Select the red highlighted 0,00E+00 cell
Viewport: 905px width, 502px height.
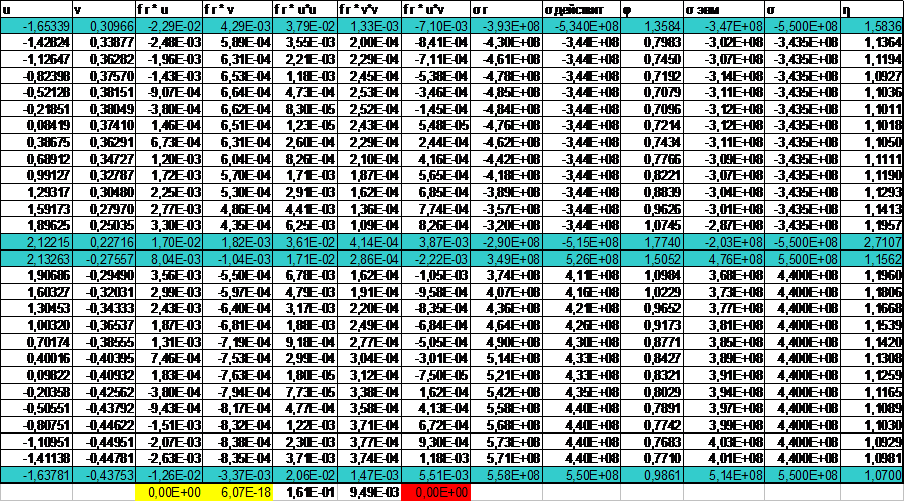[x=435, y=492]
